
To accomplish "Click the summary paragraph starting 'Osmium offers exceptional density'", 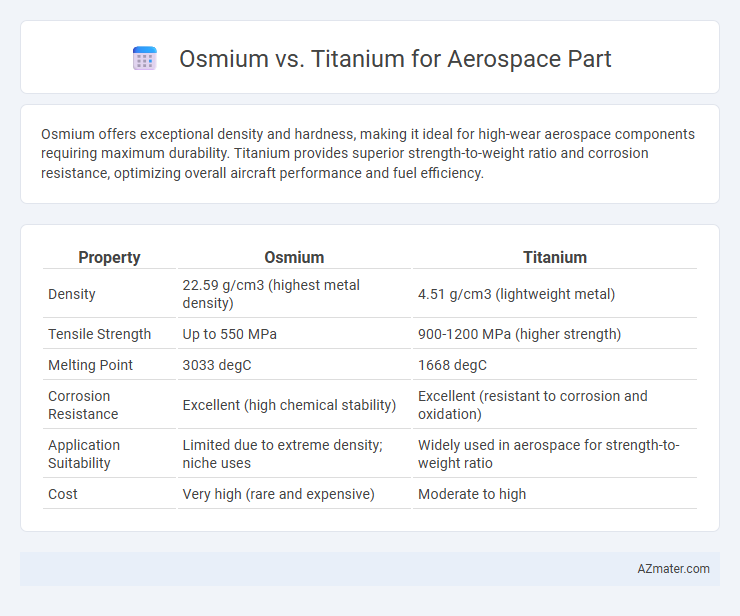I will tap(368, 153).
